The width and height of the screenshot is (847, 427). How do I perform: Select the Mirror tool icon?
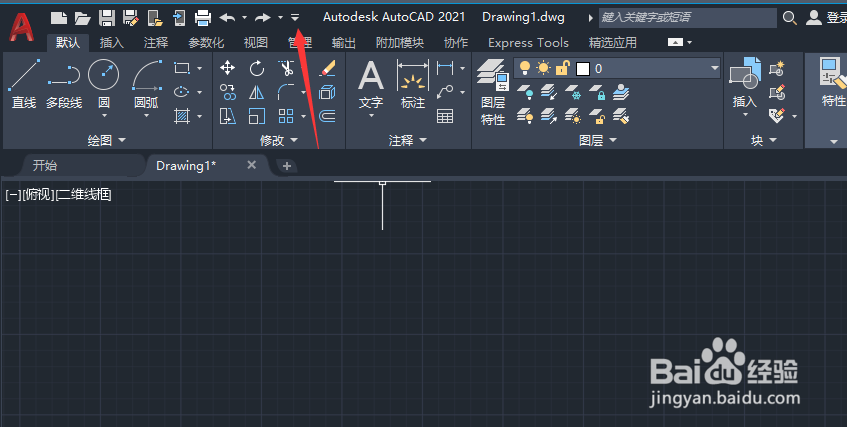(257, 92)
